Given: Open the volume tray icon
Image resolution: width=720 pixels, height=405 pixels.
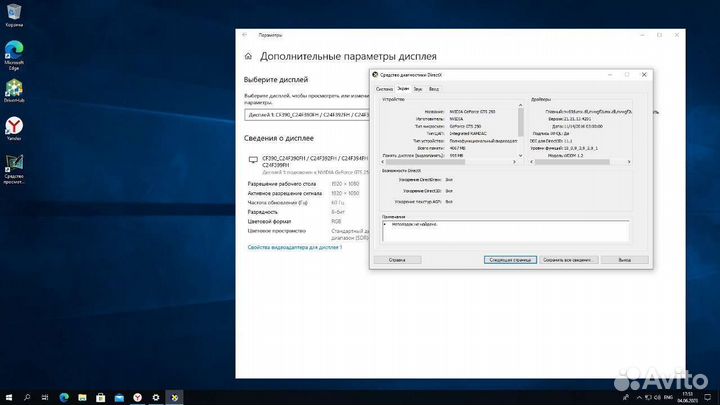Looking at the screenshot, I should pyautogui.click(x=657, y=397).
